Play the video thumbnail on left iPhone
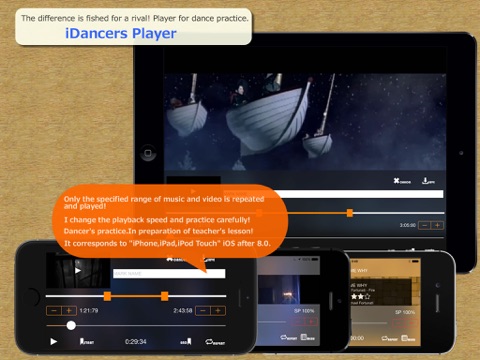480x360 pixels. [78, 270]
